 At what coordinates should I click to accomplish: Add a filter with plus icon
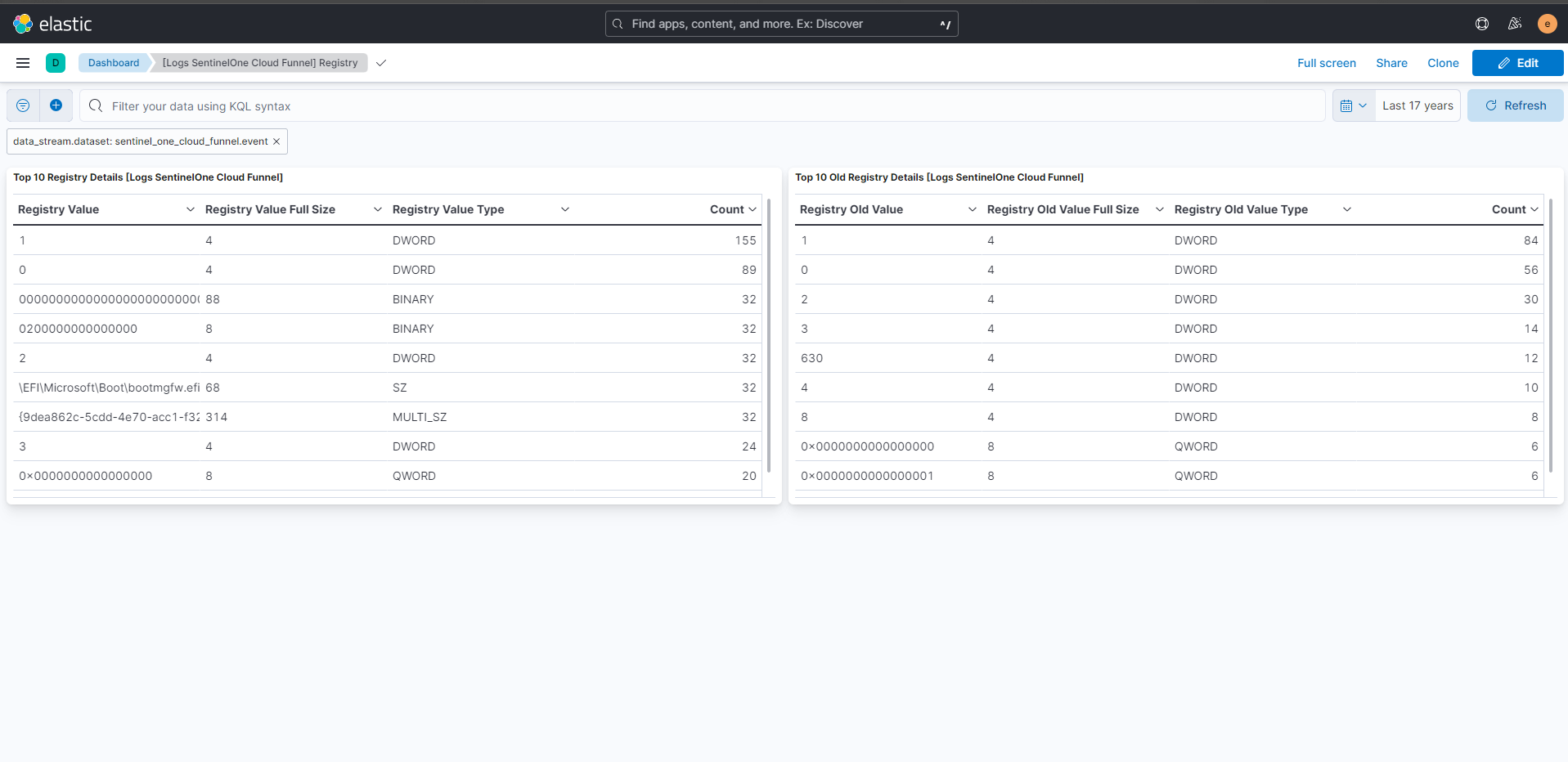pos(56,105)
